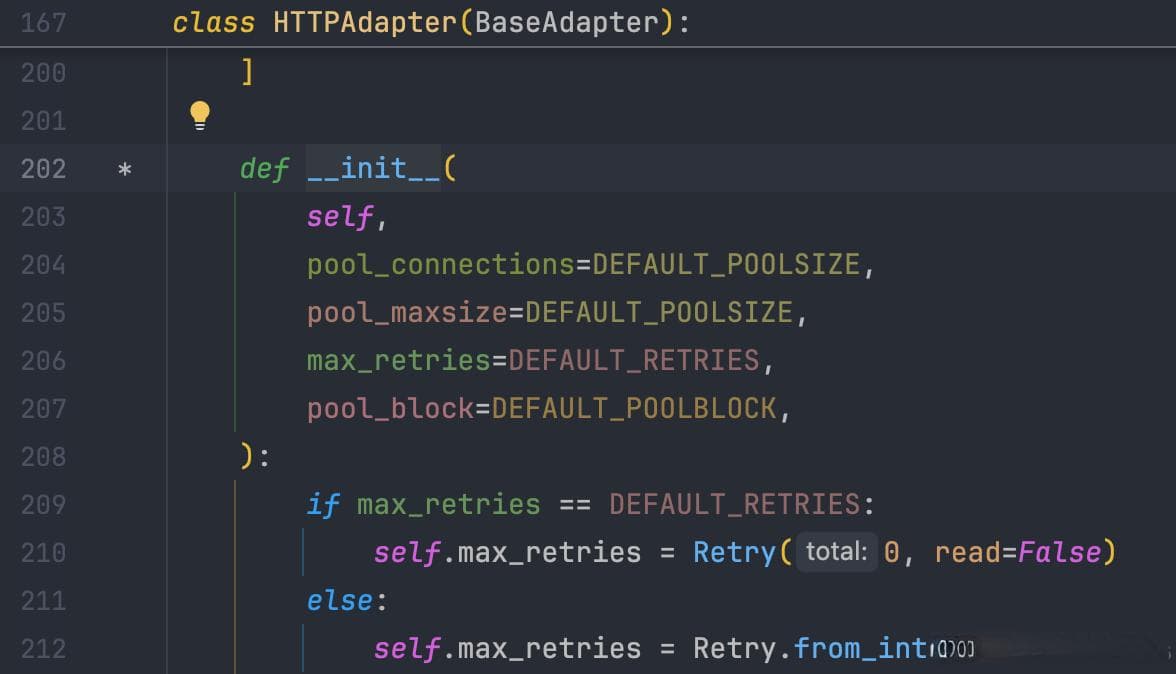Click the "False" value on line 210
Image resolution: width=1176 pixels, height=674 pixels.
click(1060, 553)
